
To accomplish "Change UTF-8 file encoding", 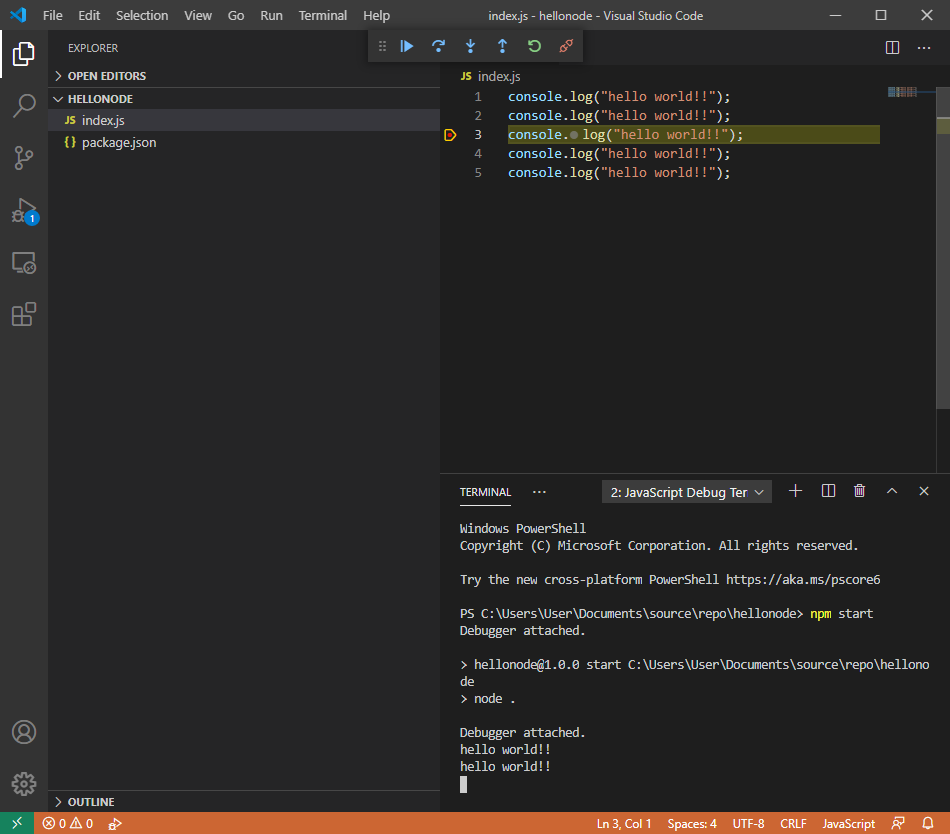I will point(748,824).
